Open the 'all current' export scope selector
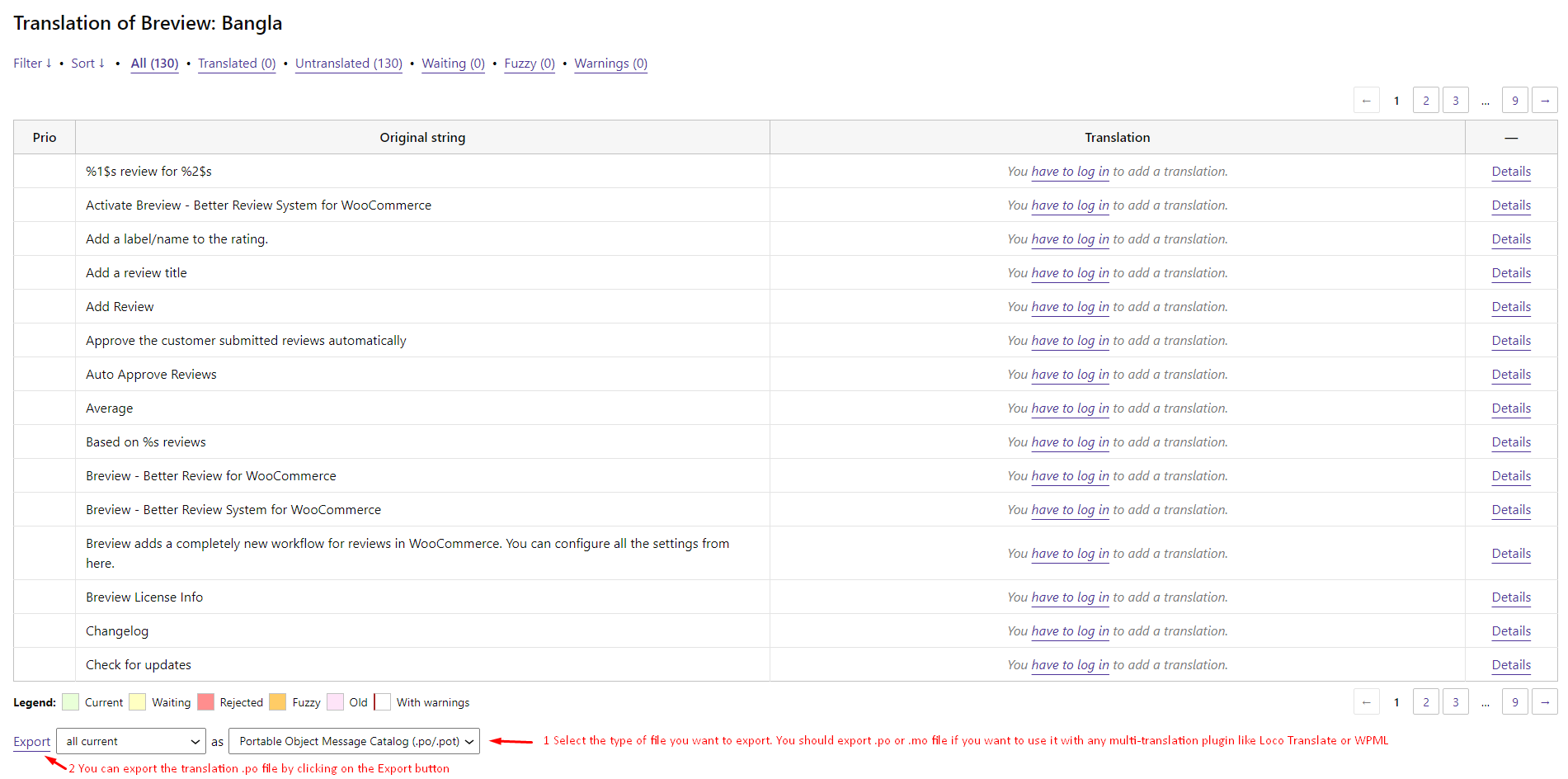 129,741
